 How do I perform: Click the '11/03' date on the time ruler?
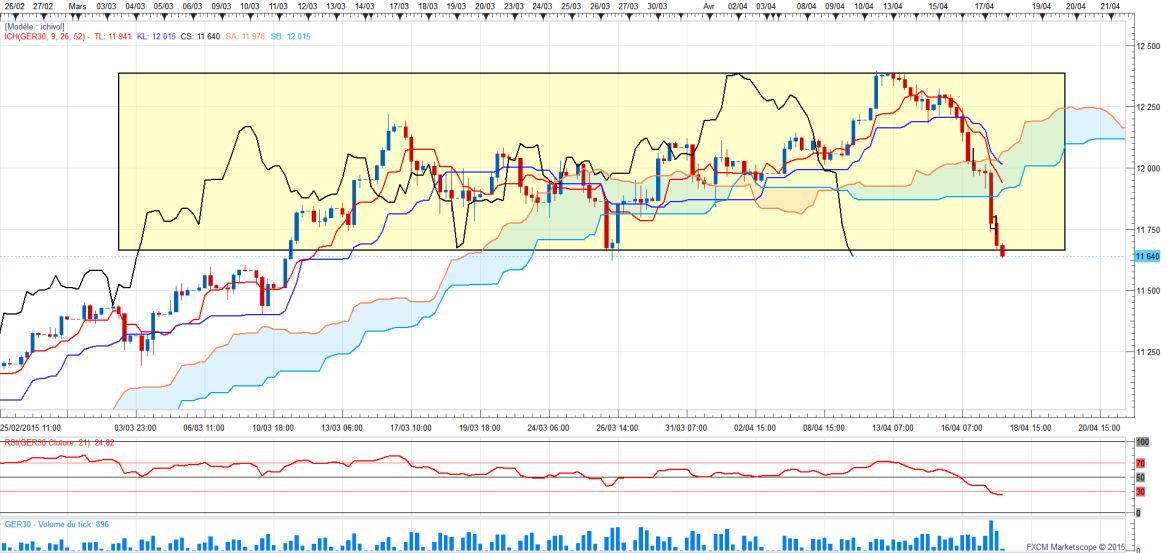278,5
